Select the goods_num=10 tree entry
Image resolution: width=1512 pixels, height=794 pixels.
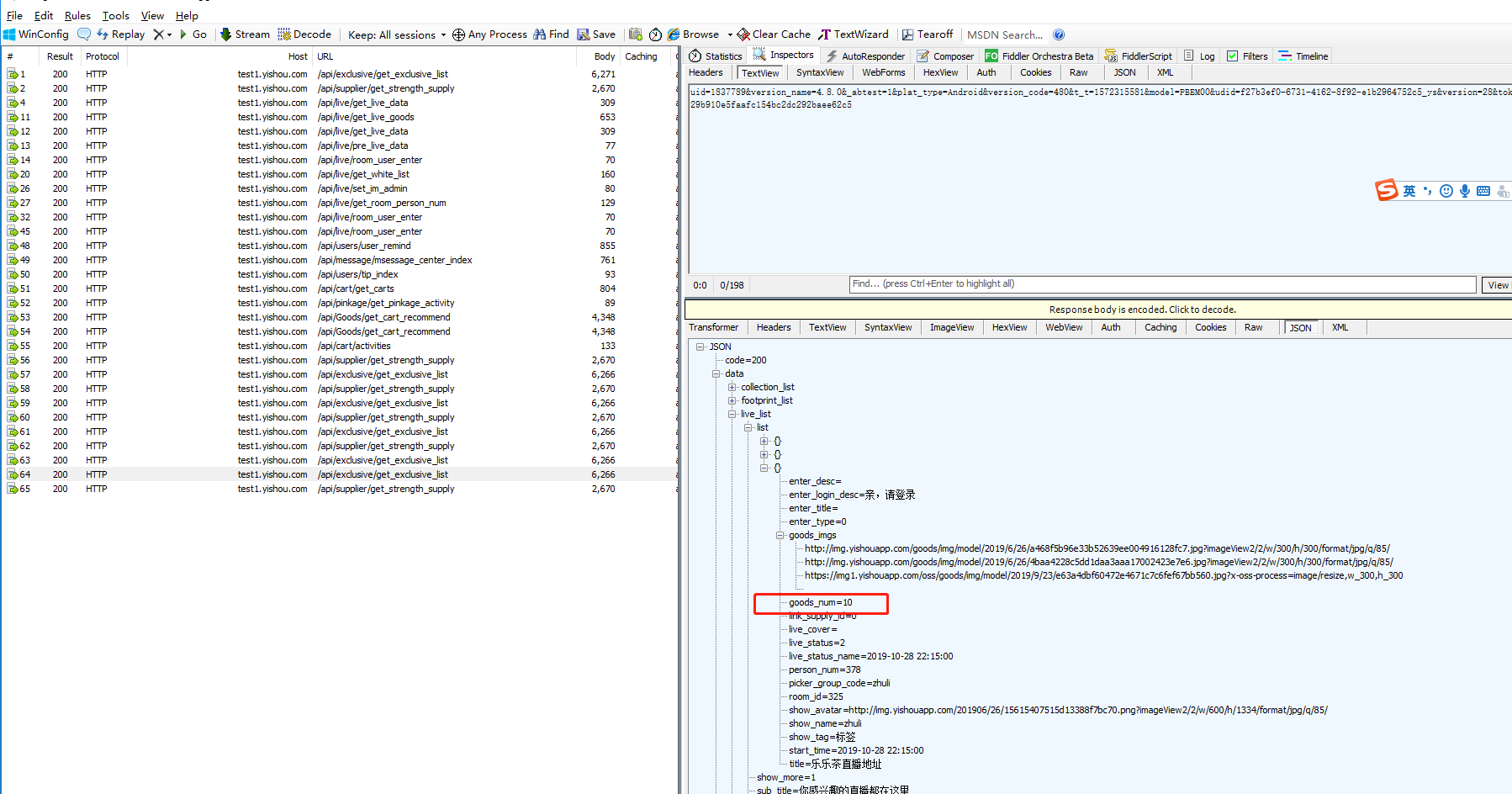click(820, 602)
